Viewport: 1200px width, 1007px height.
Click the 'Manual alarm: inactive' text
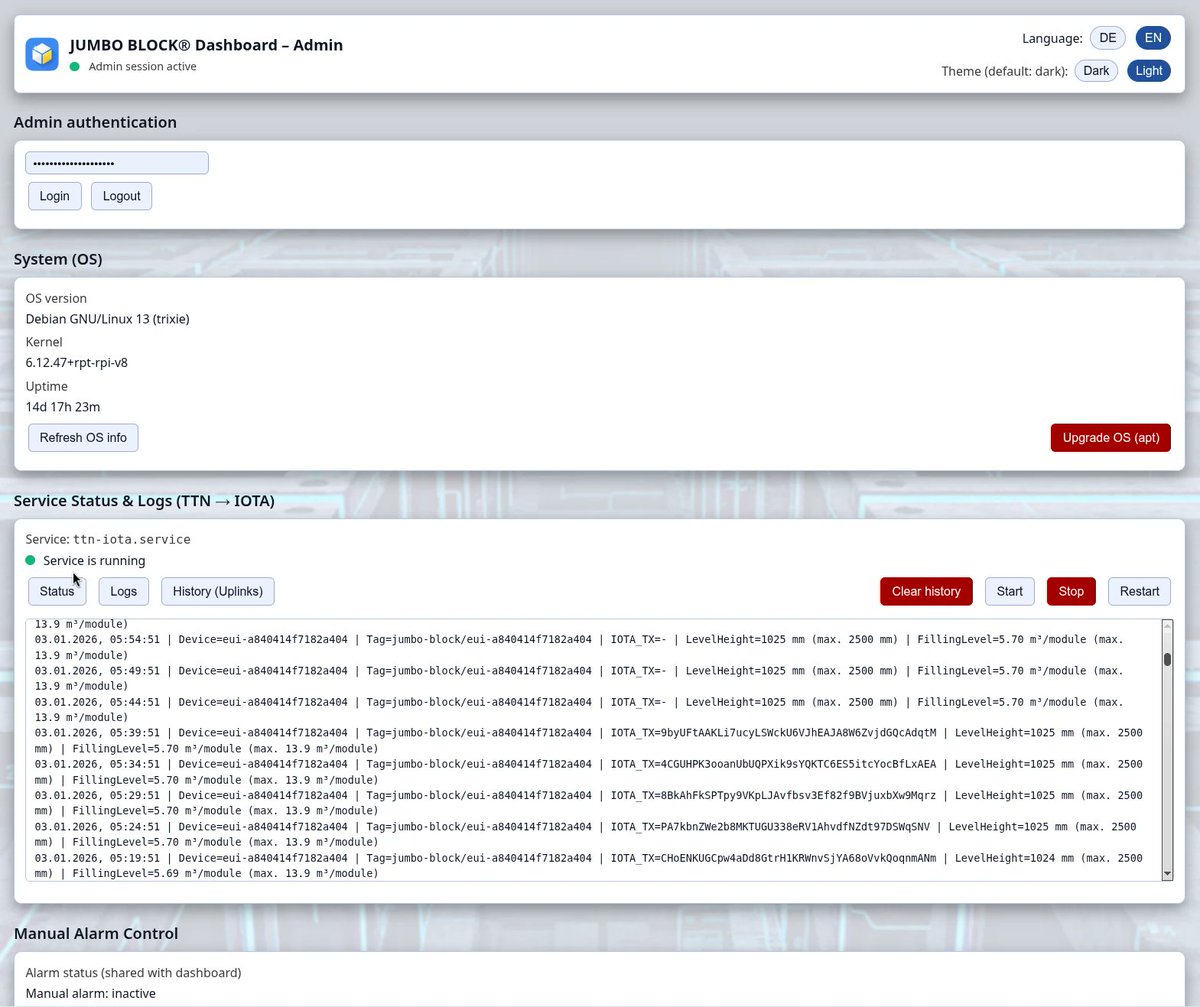point(91,994)
